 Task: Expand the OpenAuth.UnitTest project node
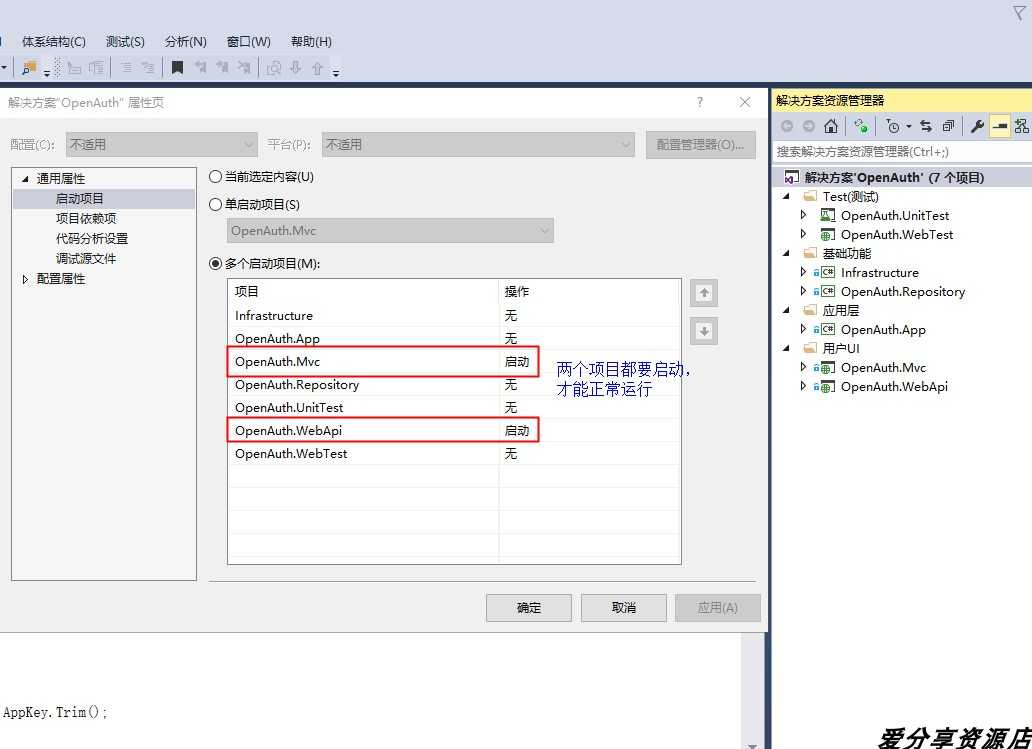tap(803, 215)
